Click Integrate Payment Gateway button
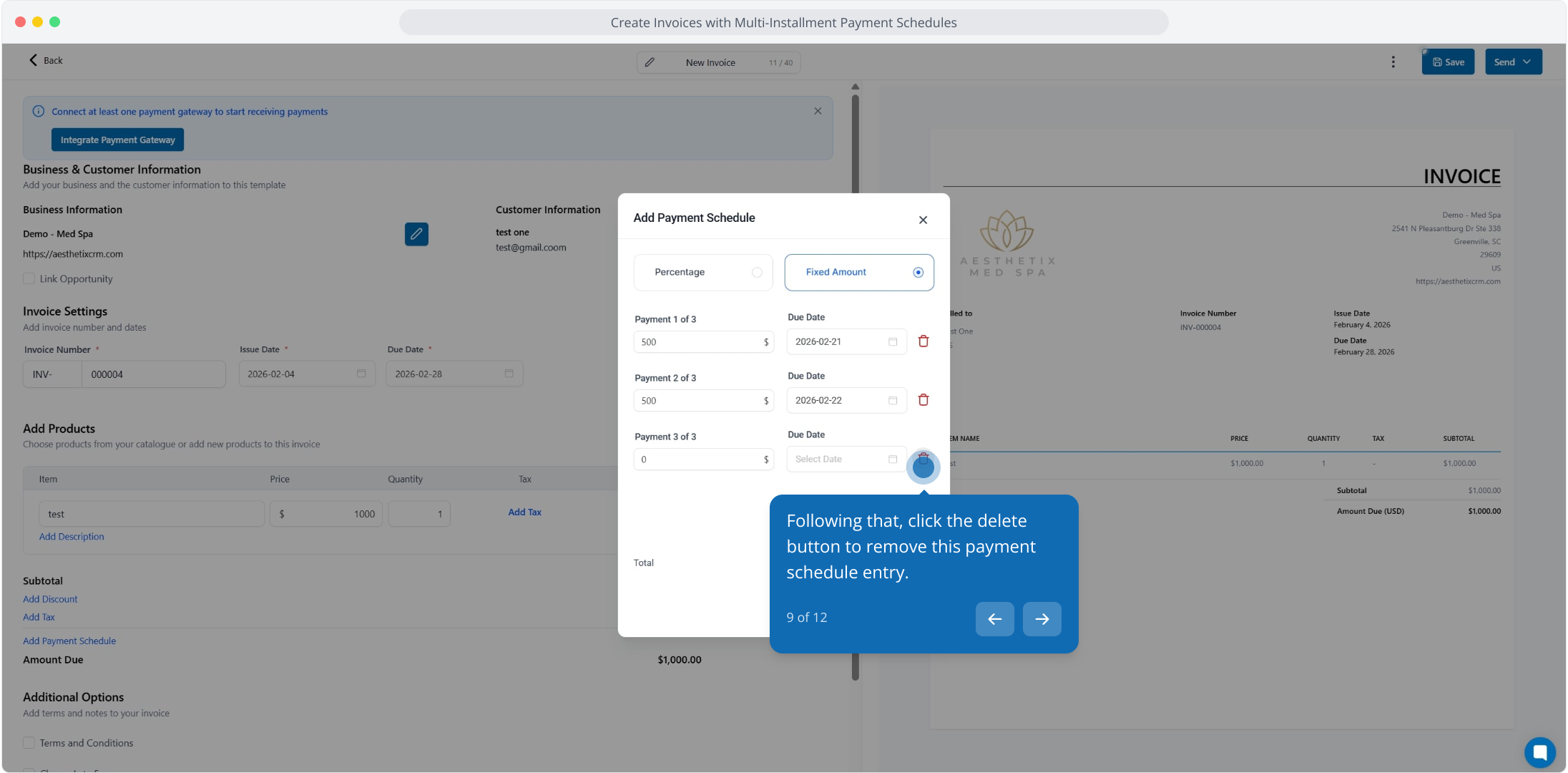 (x=117, y=140)
